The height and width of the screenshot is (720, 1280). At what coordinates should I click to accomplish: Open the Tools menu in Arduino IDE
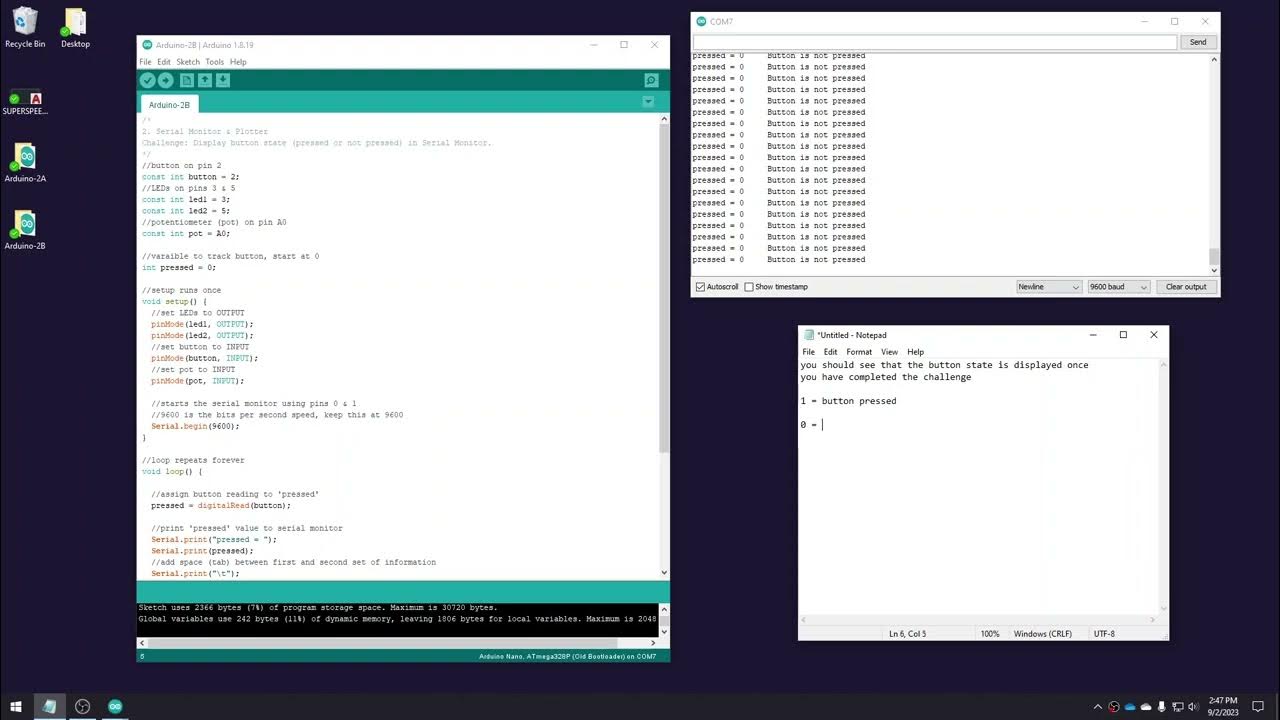tap(215, 62)
